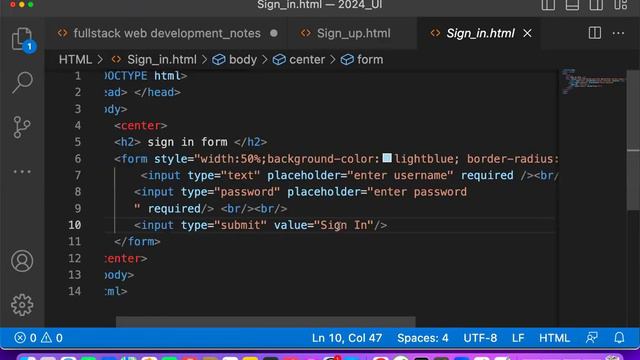Click the "enter username" placeholder string
The height and width of the screenshot is (360, 640).
[400, 175]
